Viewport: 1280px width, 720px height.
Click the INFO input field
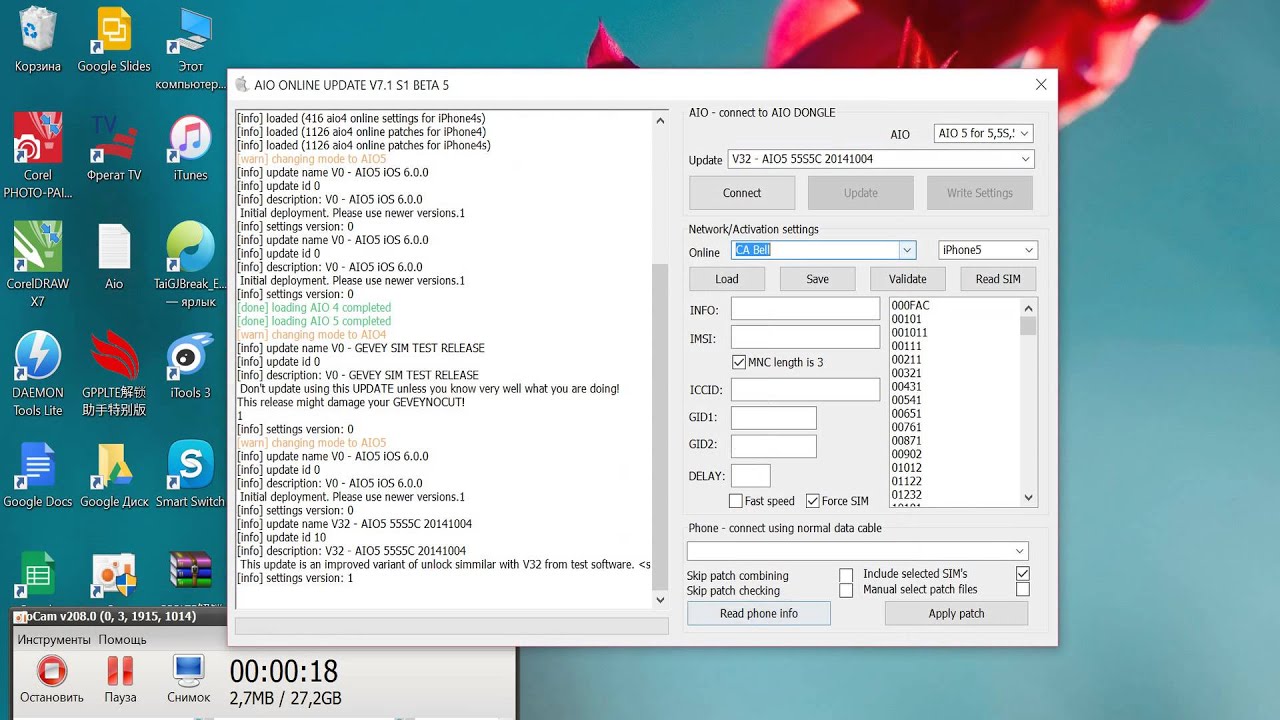pyautogui.click(x=805, y=309)
